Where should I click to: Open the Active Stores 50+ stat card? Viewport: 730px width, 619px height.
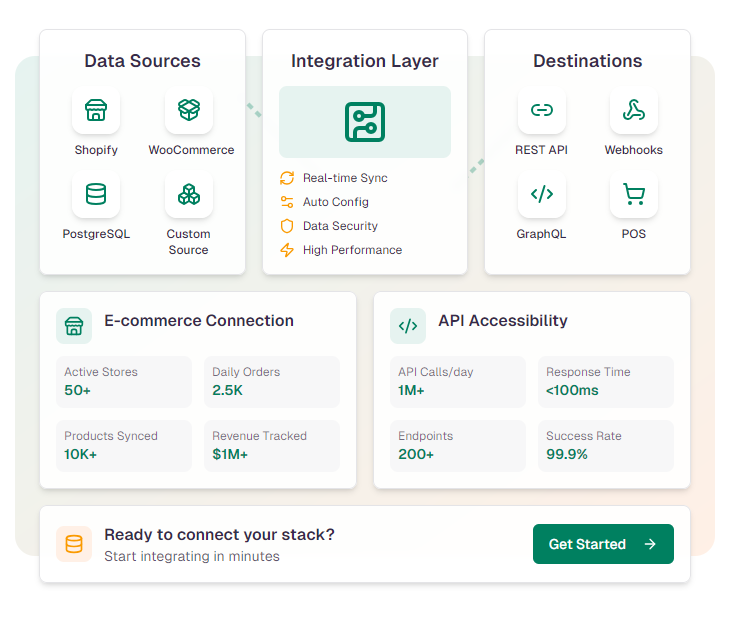[124, 382]
